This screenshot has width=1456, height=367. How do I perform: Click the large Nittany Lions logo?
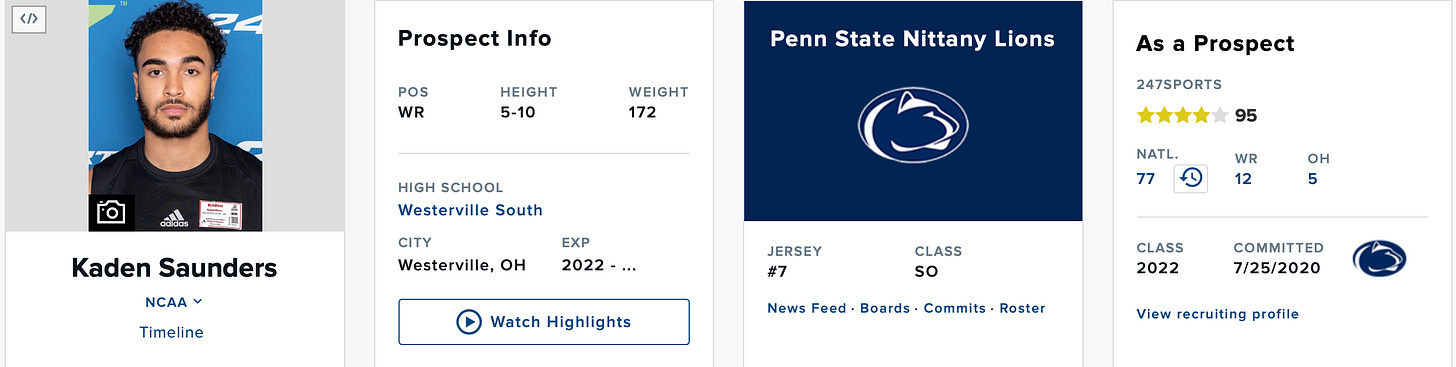click(x=912, y=126)
